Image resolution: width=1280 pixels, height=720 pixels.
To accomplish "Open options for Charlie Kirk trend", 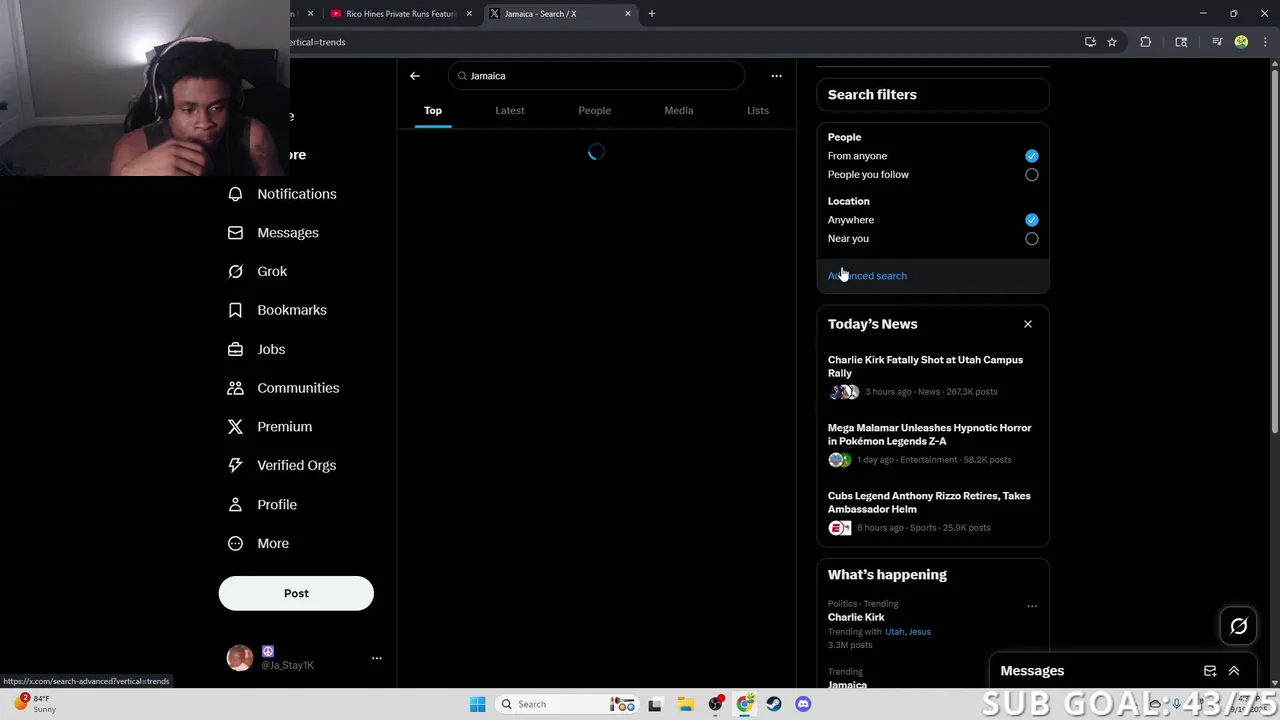I will 1032,606.
